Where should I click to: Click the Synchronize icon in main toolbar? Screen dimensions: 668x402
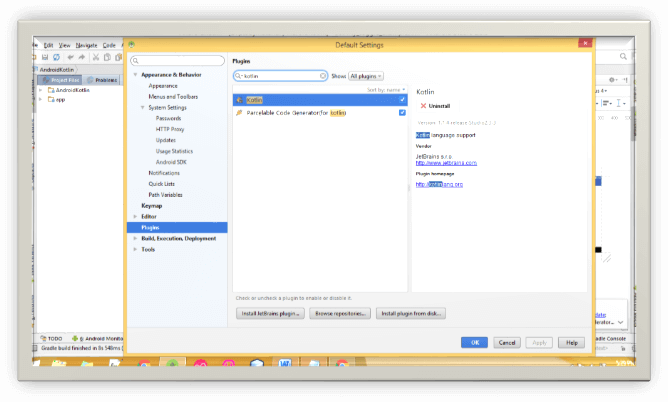click(56, 57)
